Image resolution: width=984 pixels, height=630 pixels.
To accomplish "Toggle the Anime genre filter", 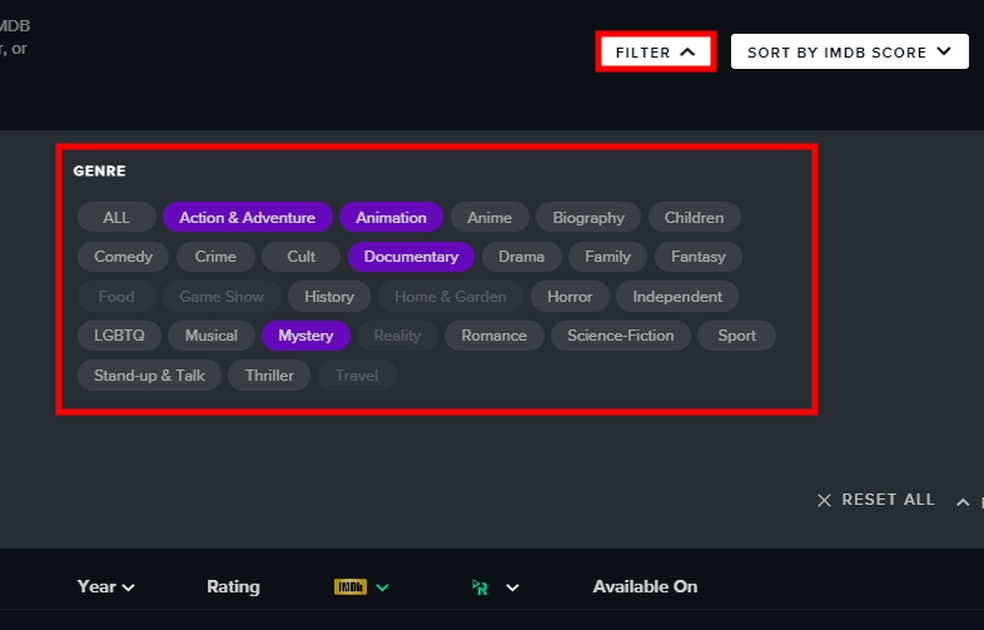I will pos(489,218).
